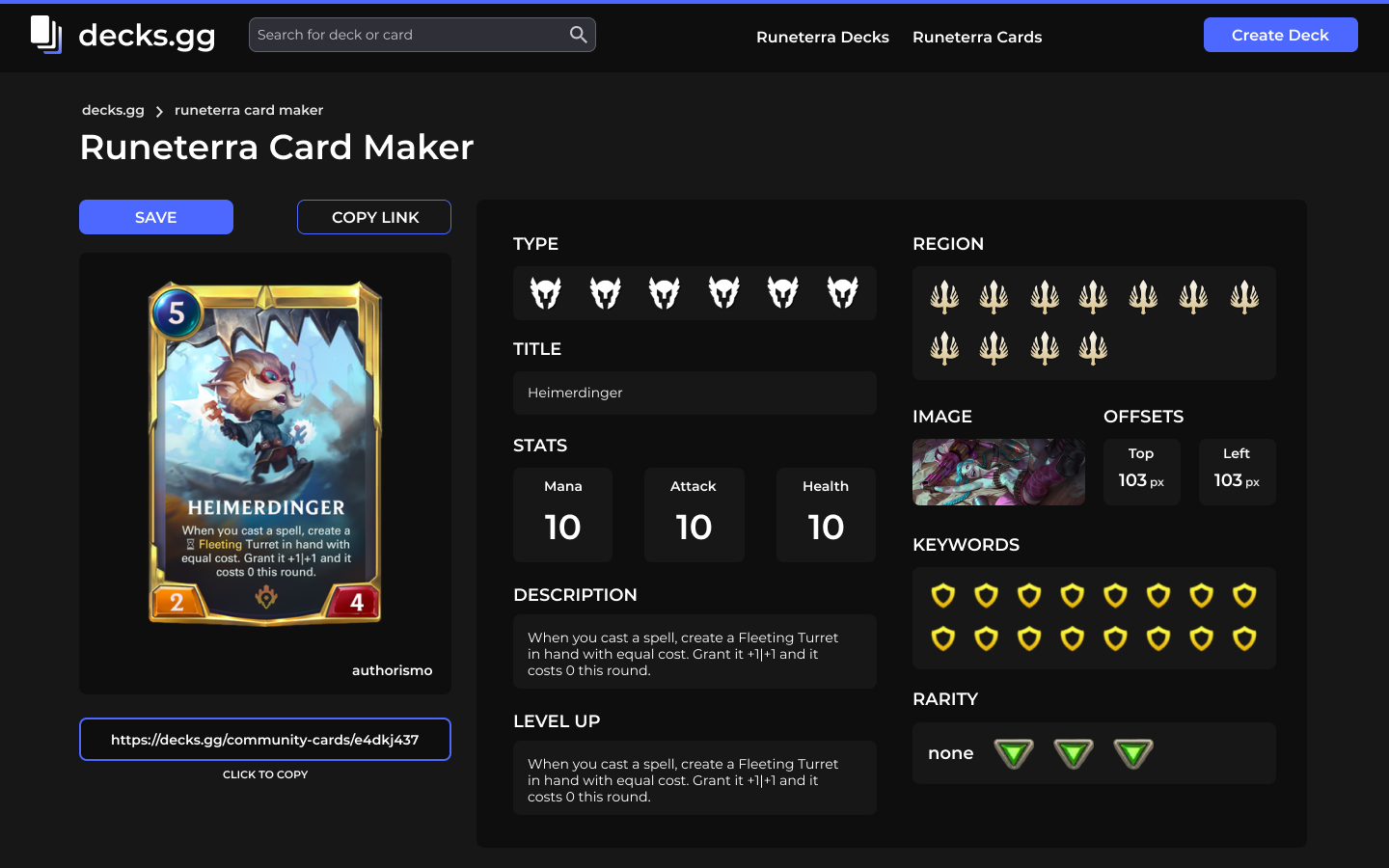The width and height of the screenshot is (1389, 868).
Task: Select the first keyword shield icon
Action: coord(942,596)
